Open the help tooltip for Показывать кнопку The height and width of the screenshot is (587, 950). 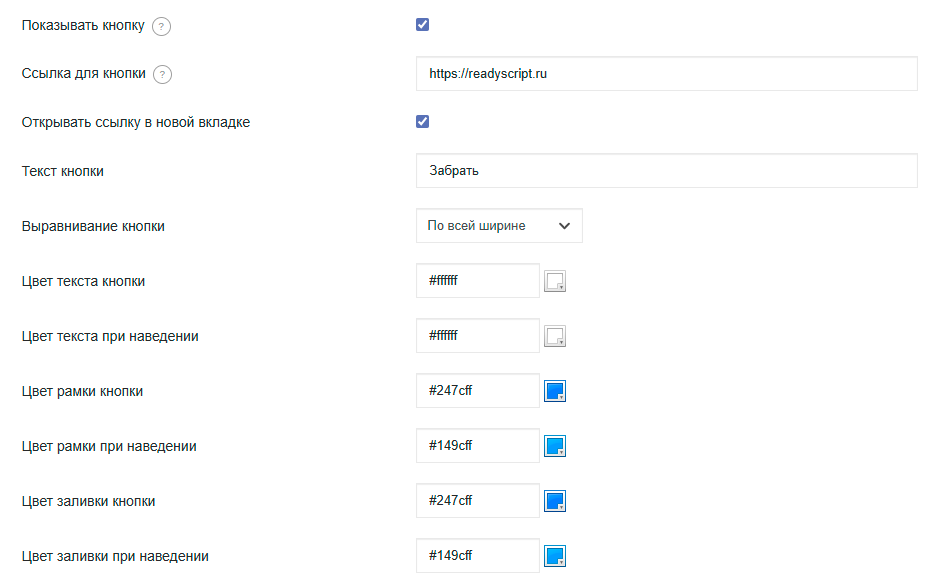click(x=161, y=25)
